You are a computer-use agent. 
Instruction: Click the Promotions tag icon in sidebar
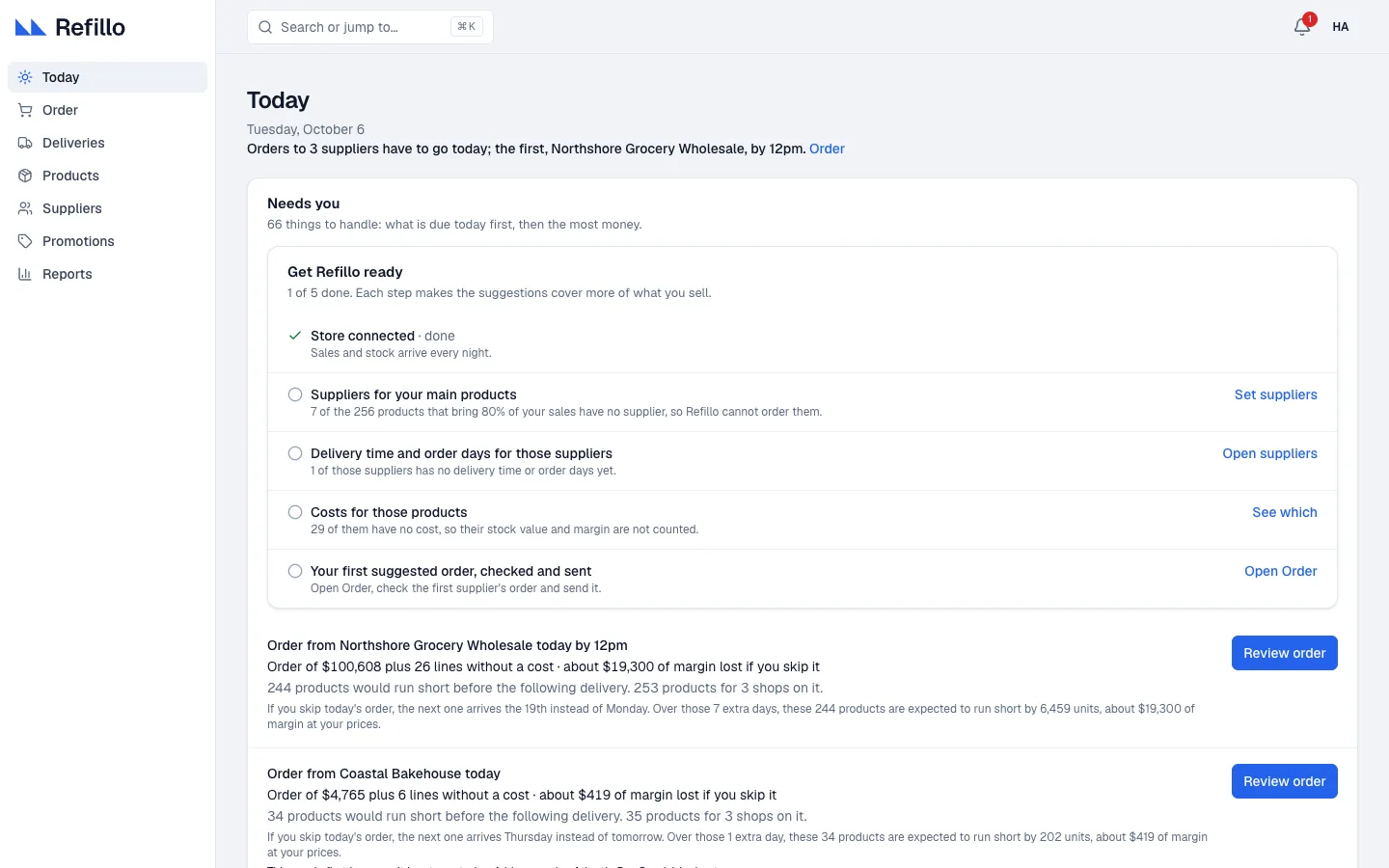25,241
